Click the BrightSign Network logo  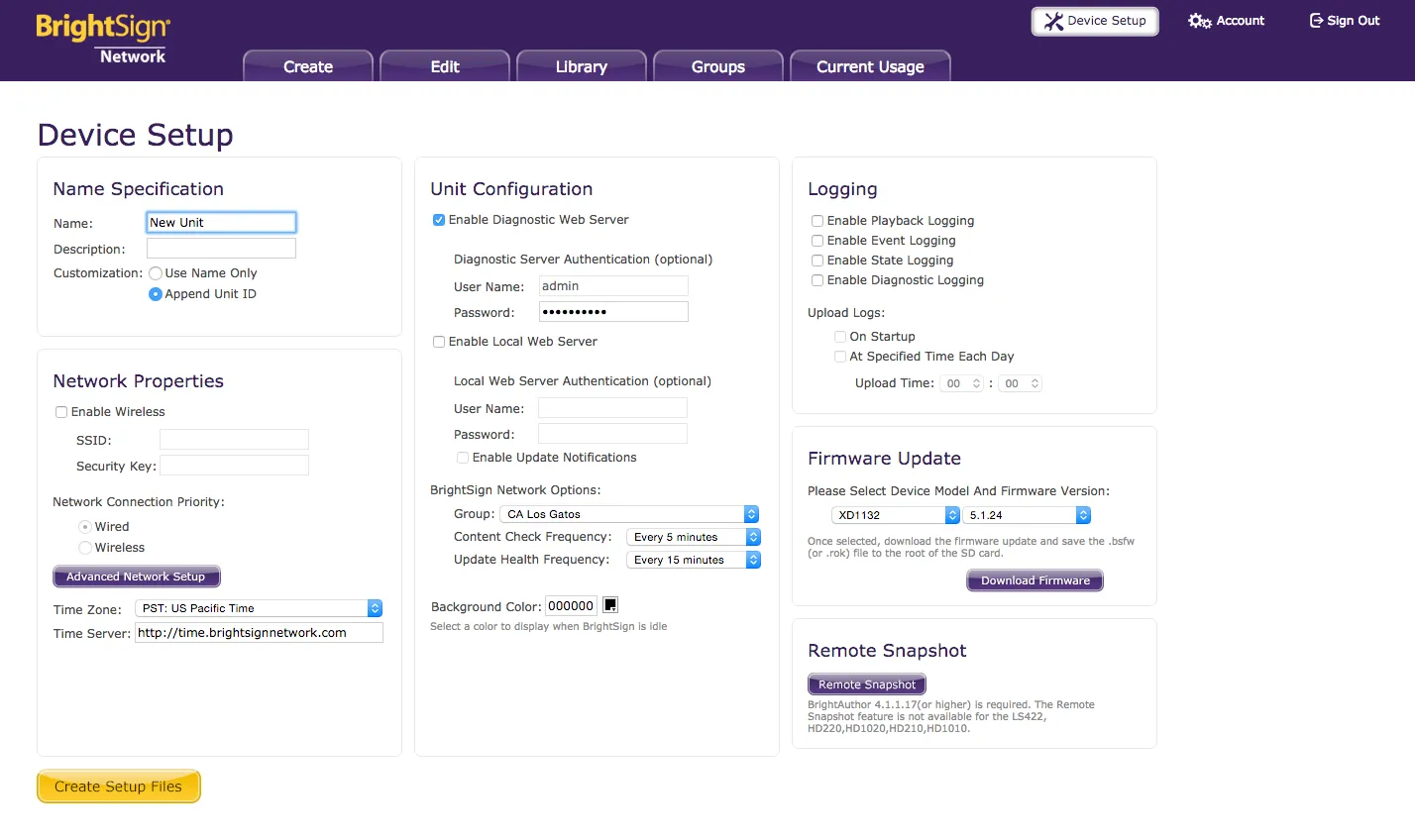(x=103, y=39)
